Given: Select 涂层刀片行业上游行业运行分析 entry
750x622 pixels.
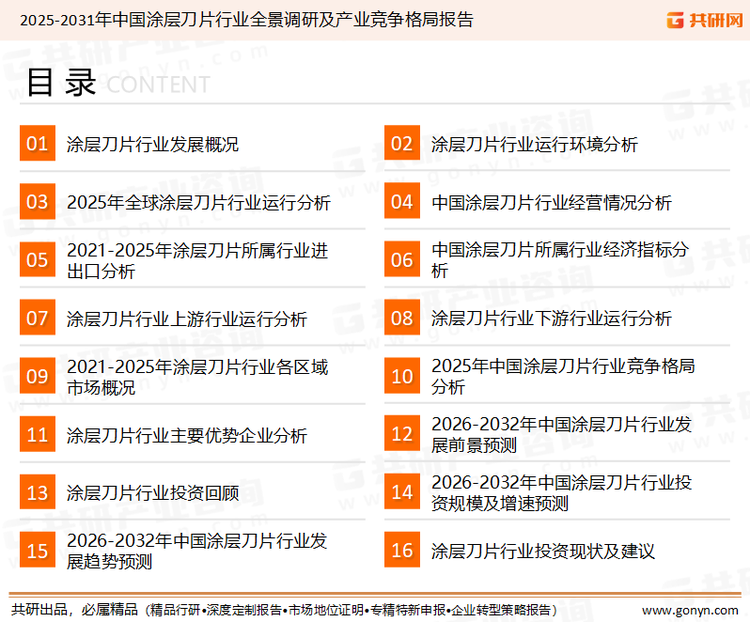Looking at the screenshot, I should coord(187,319).
